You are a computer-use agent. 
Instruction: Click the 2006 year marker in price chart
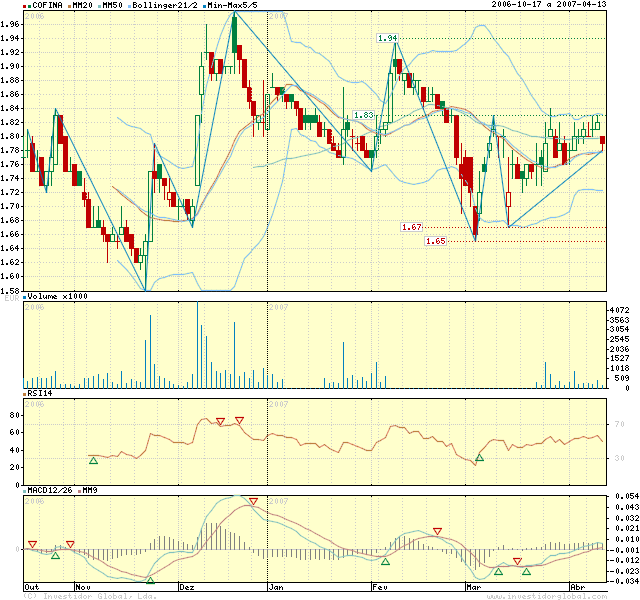point(34,16)
